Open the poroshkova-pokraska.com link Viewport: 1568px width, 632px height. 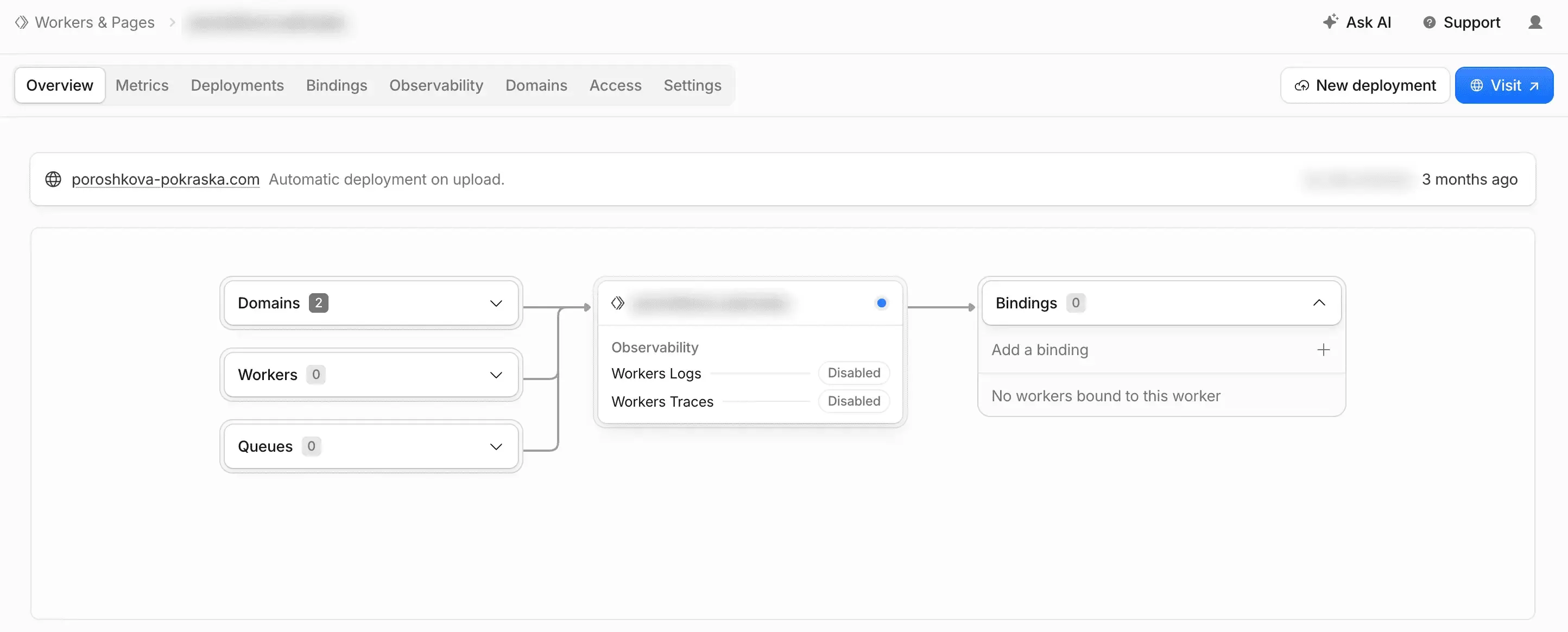[166, 179]
